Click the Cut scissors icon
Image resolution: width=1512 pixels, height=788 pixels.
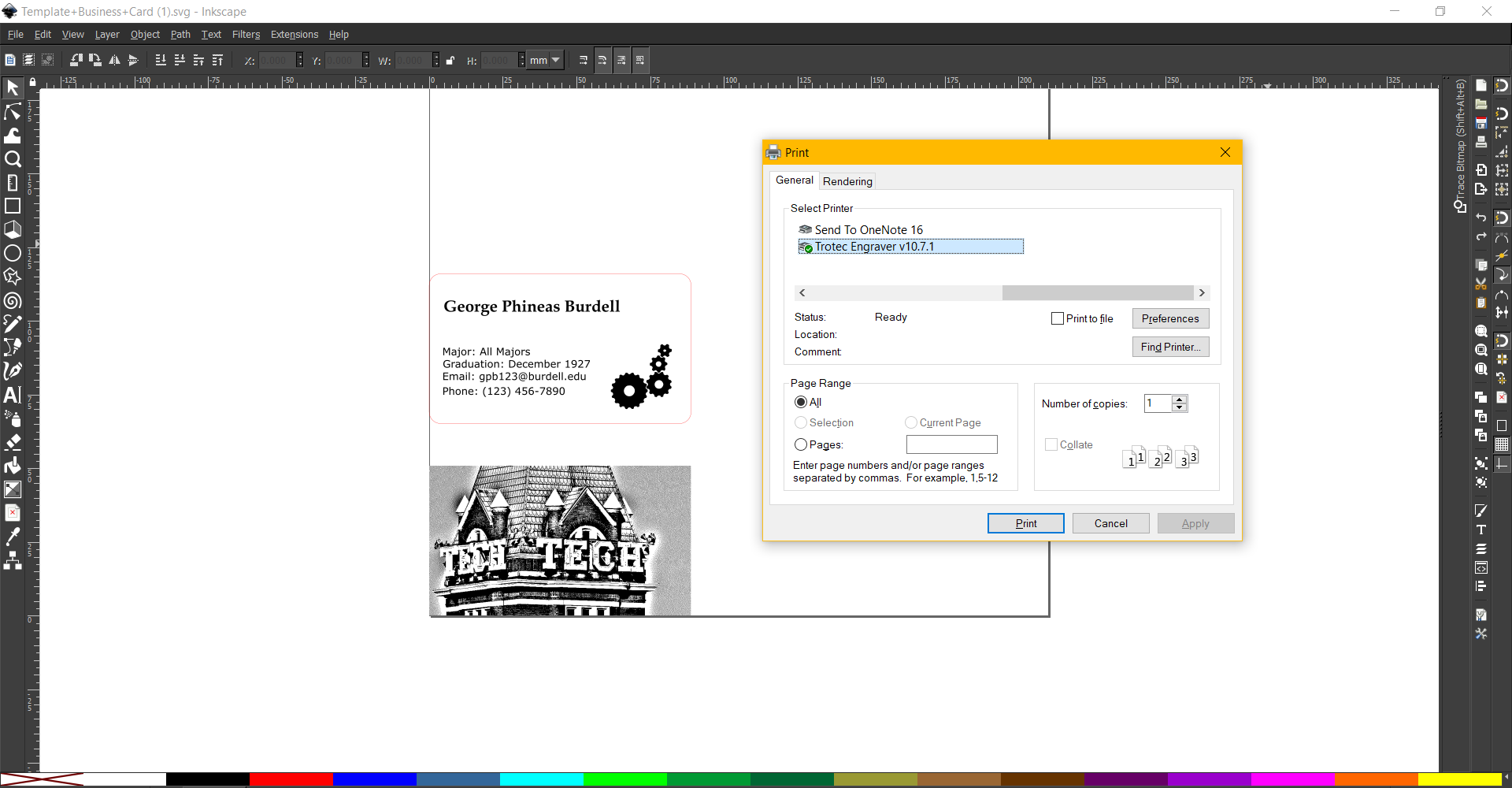tap(1481, 284)
